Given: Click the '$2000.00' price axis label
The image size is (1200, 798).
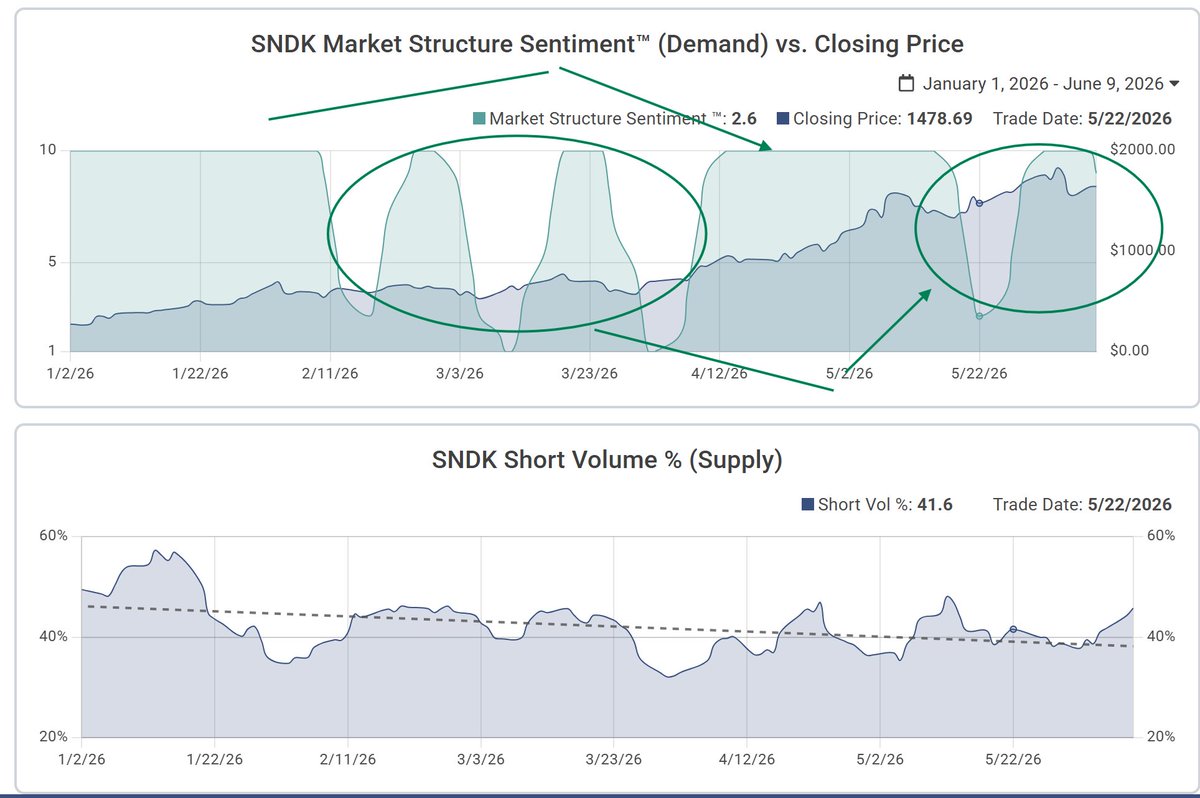Looking at the screenshot, I should (1141, 149).
